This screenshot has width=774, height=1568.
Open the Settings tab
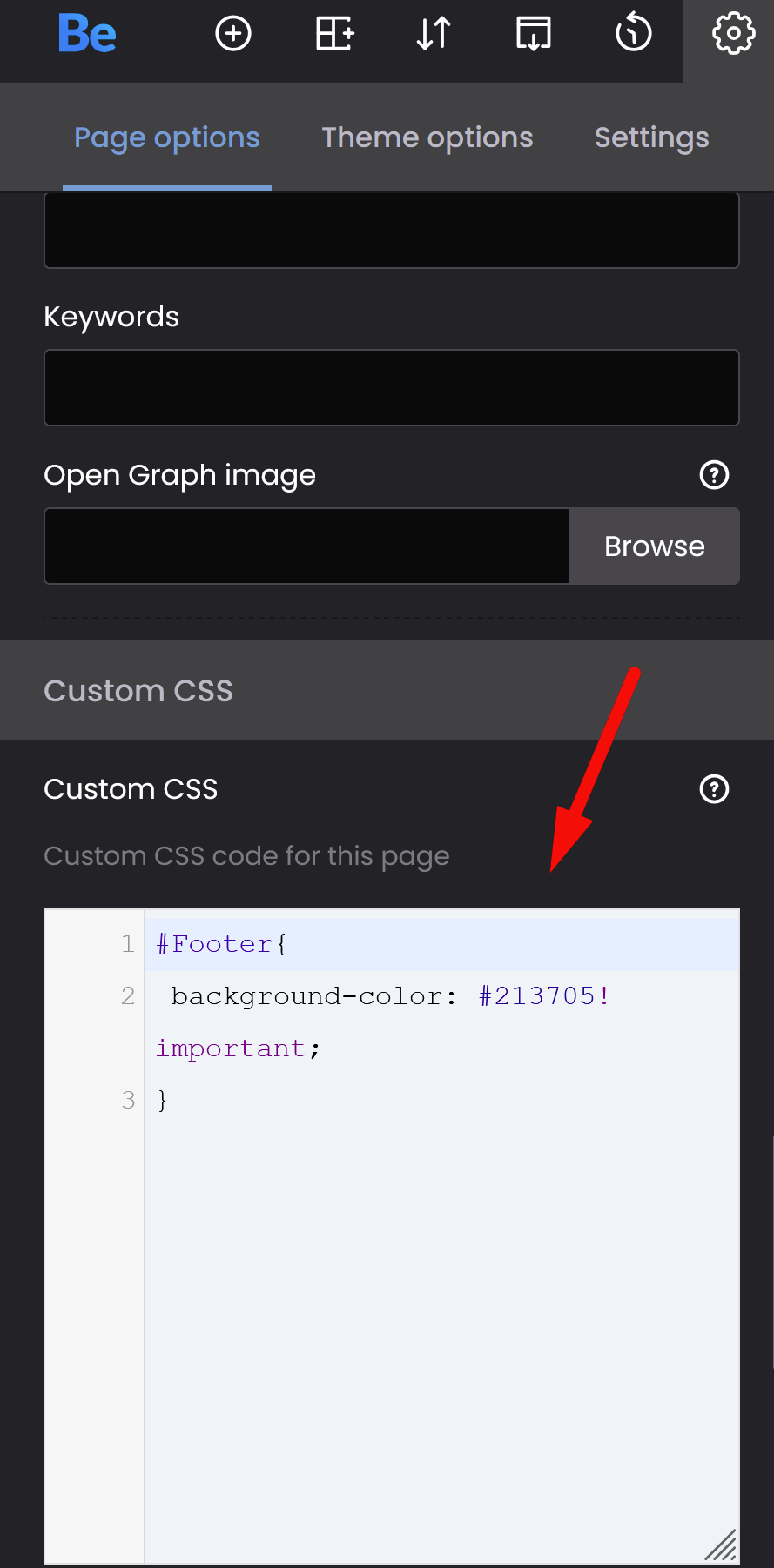[651, 137]
